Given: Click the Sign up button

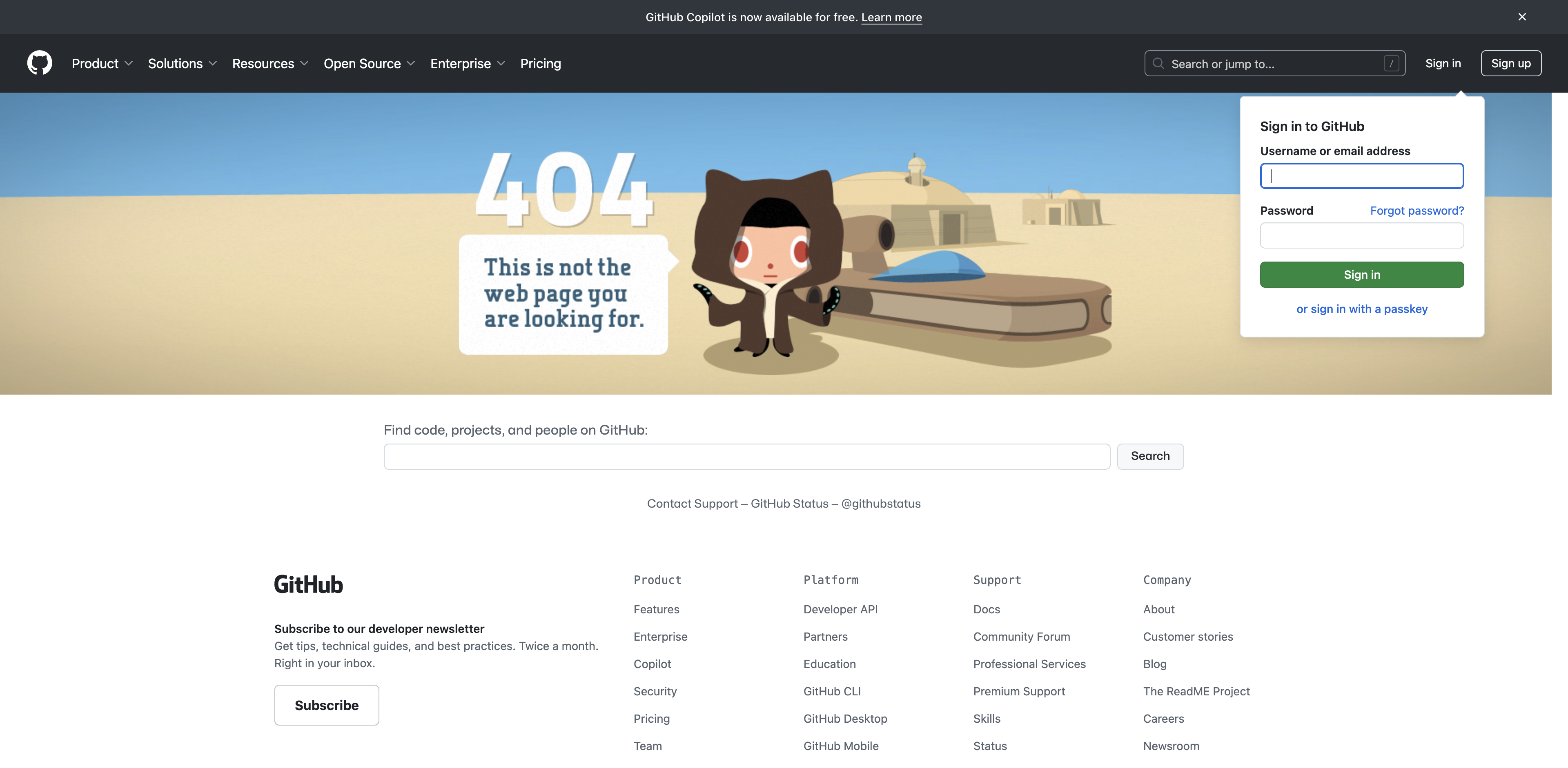Looking at the screenshot, I should [1511, 63].
